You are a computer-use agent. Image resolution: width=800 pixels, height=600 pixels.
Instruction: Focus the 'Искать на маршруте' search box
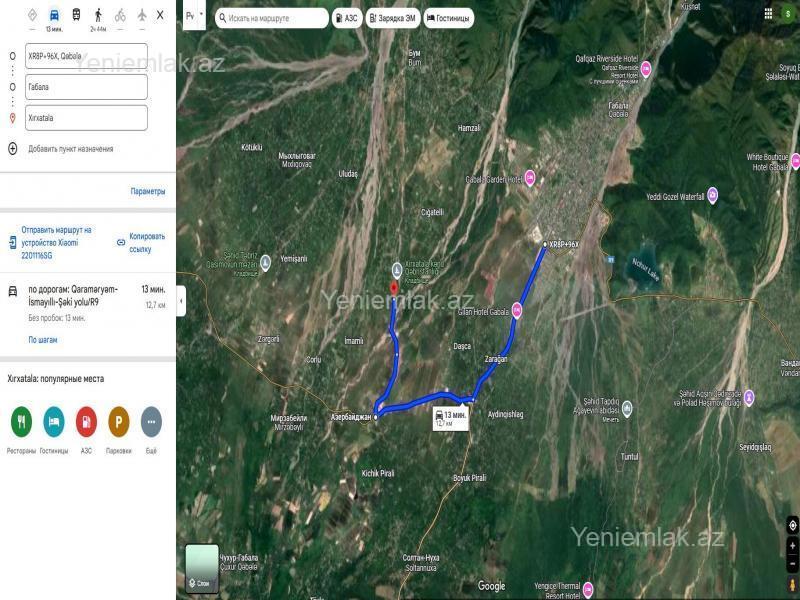point(272,18)
